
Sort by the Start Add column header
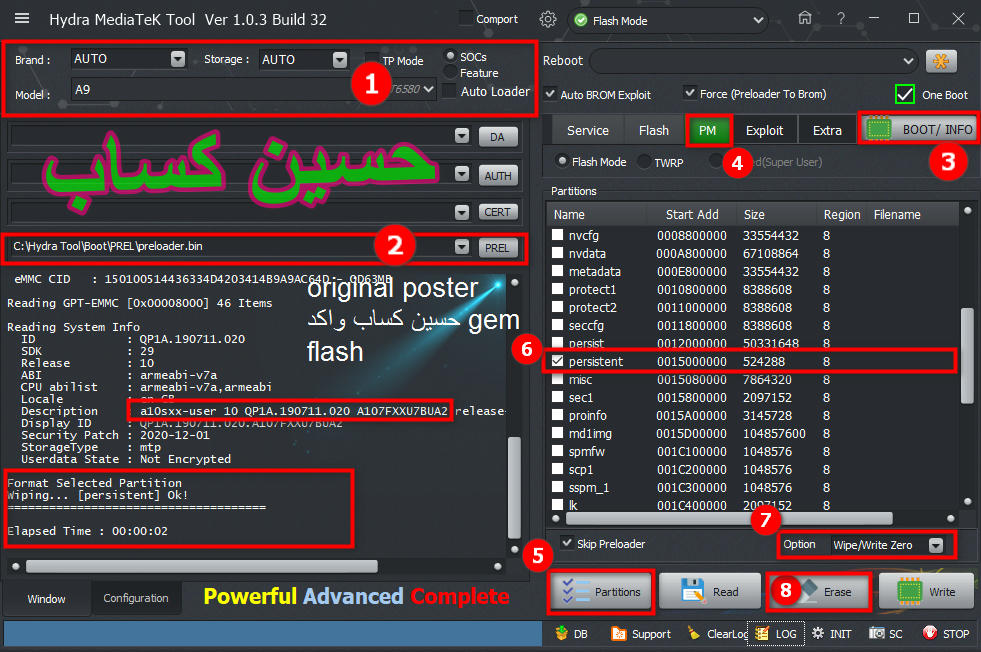pyautogui.click(x=692, y=215)
